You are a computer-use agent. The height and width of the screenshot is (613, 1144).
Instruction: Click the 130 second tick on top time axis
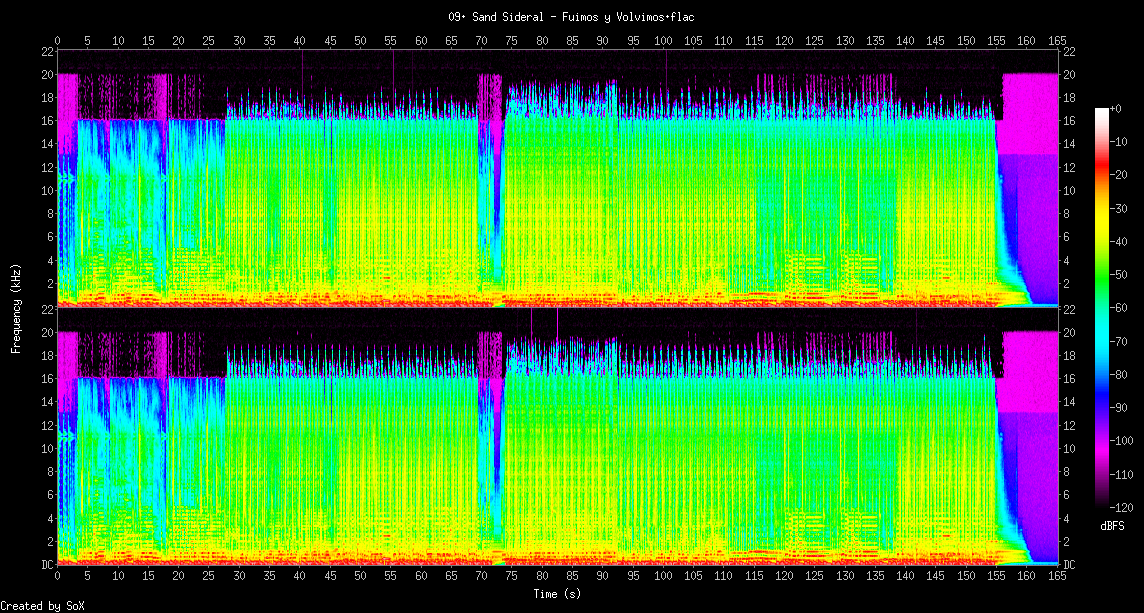845,41
